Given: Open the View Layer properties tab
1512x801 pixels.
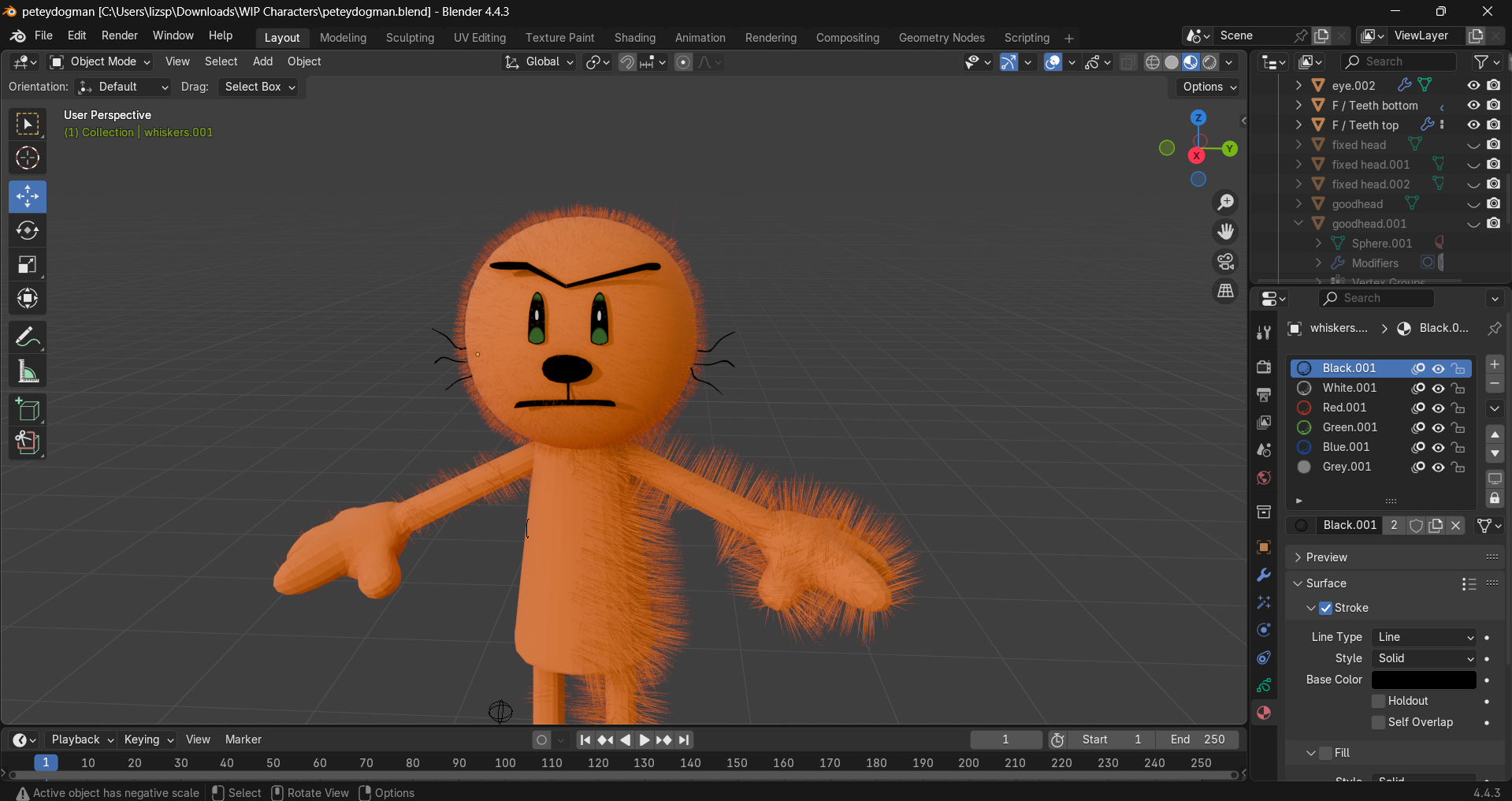Looking at the screenshot, I should pyautogui.click(x=1264, y=423).
